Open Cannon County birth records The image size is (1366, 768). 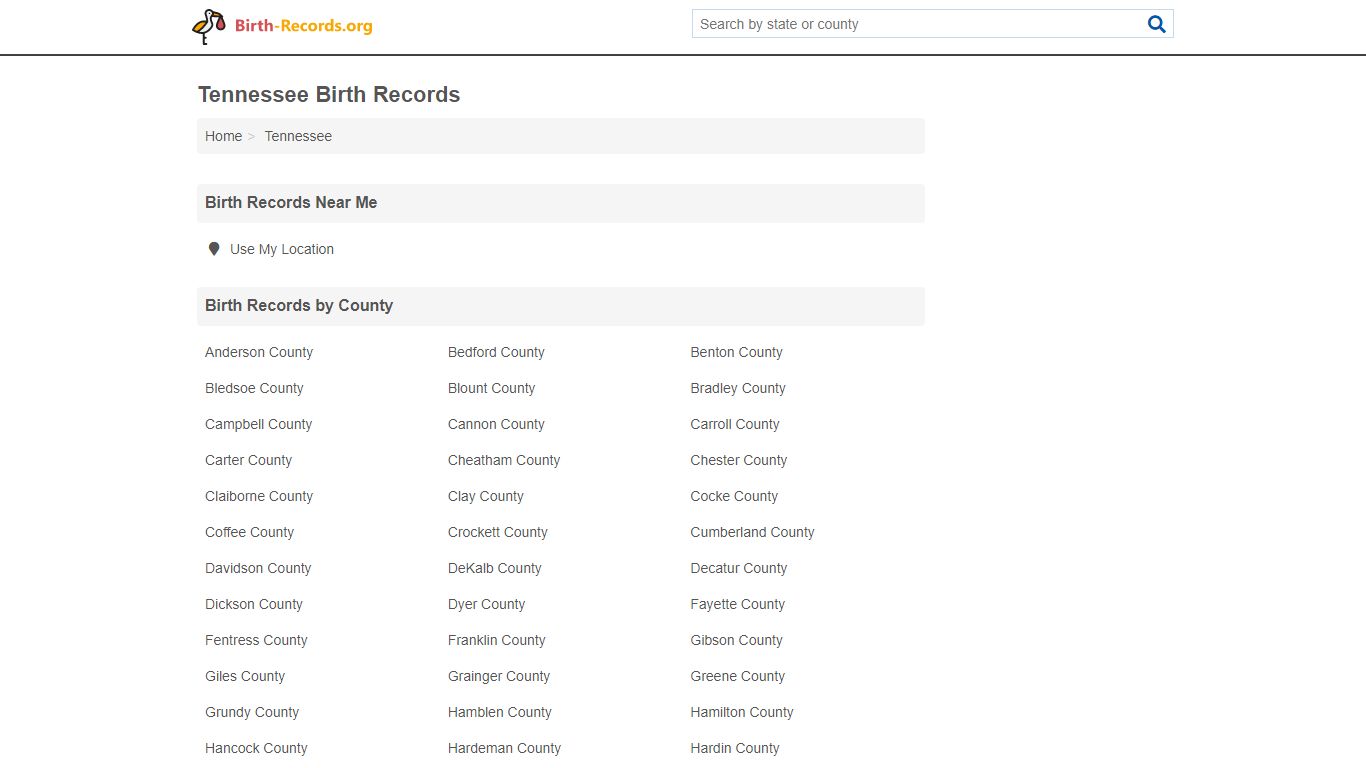click(x=496, y=424)
